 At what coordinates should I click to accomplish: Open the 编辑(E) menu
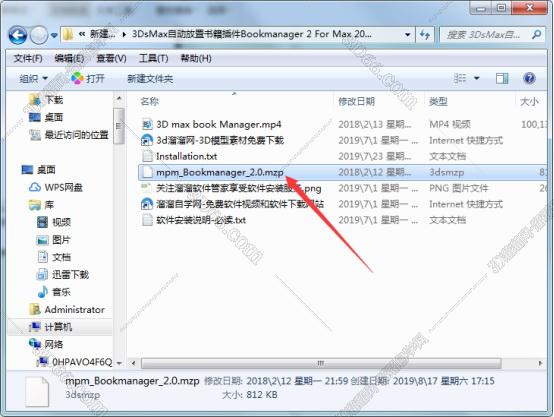tap(69, 58)
